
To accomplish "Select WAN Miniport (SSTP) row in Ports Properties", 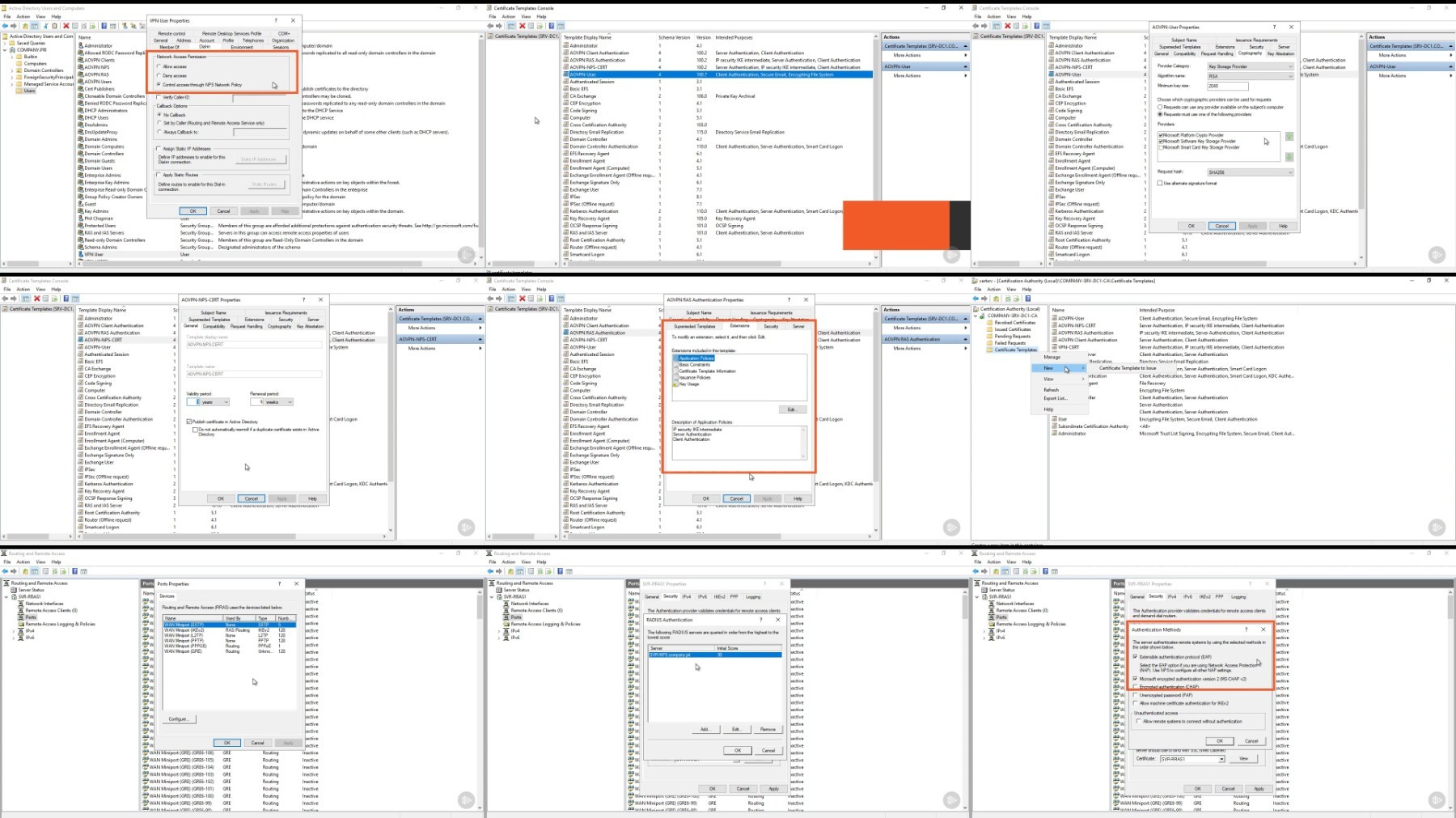I will 229,625.
